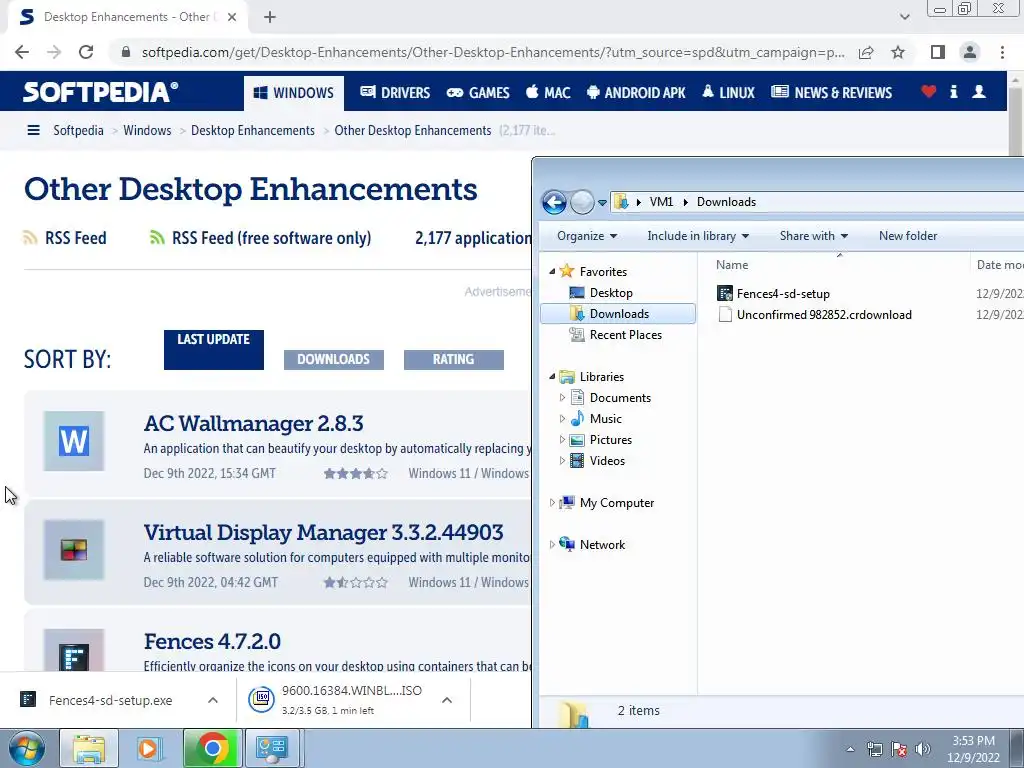This screenshot has height=768, width=1024.
Task: Create a New folder
Action: 908,236
